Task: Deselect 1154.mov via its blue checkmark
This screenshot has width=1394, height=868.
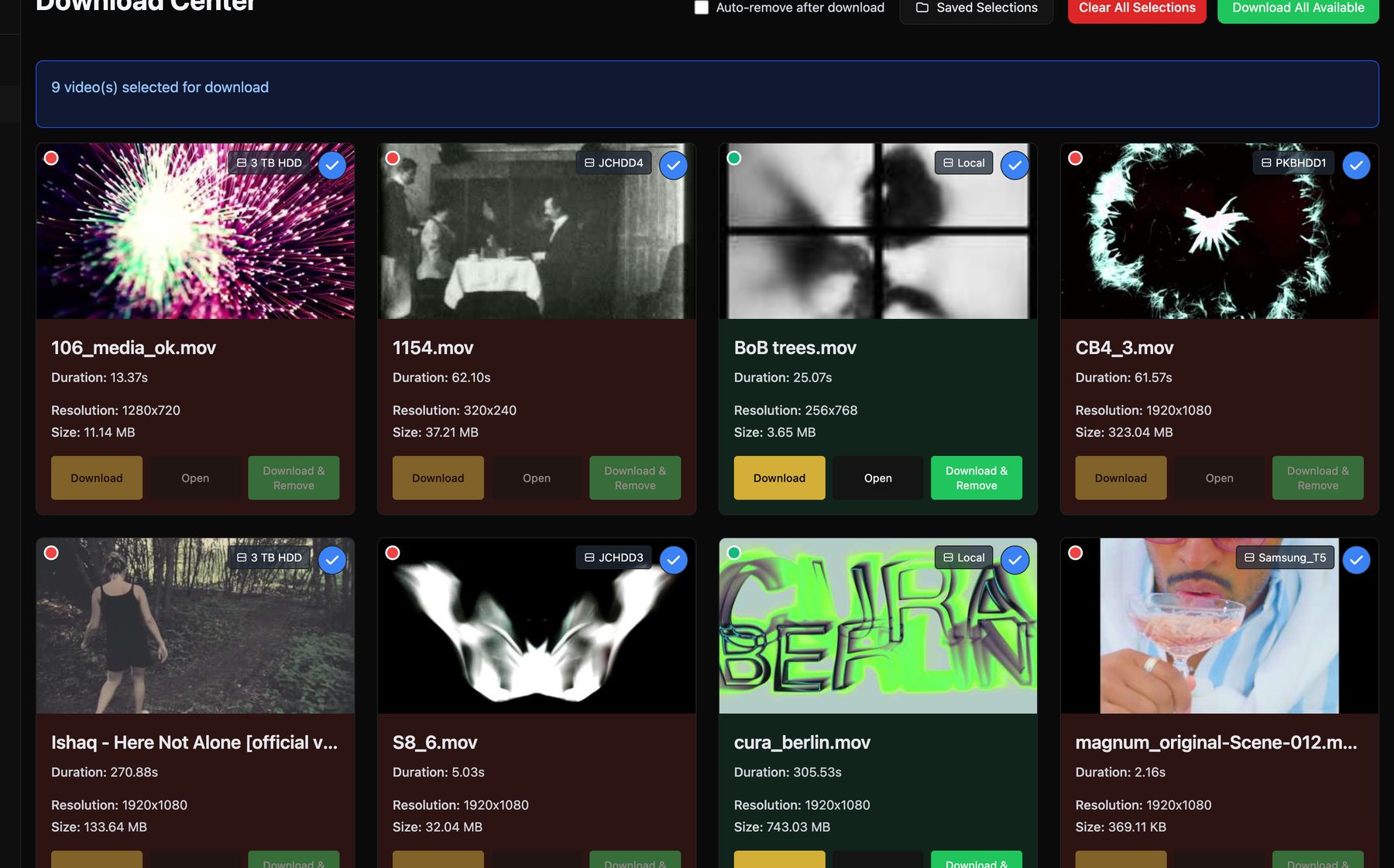Action: (673, 165)
